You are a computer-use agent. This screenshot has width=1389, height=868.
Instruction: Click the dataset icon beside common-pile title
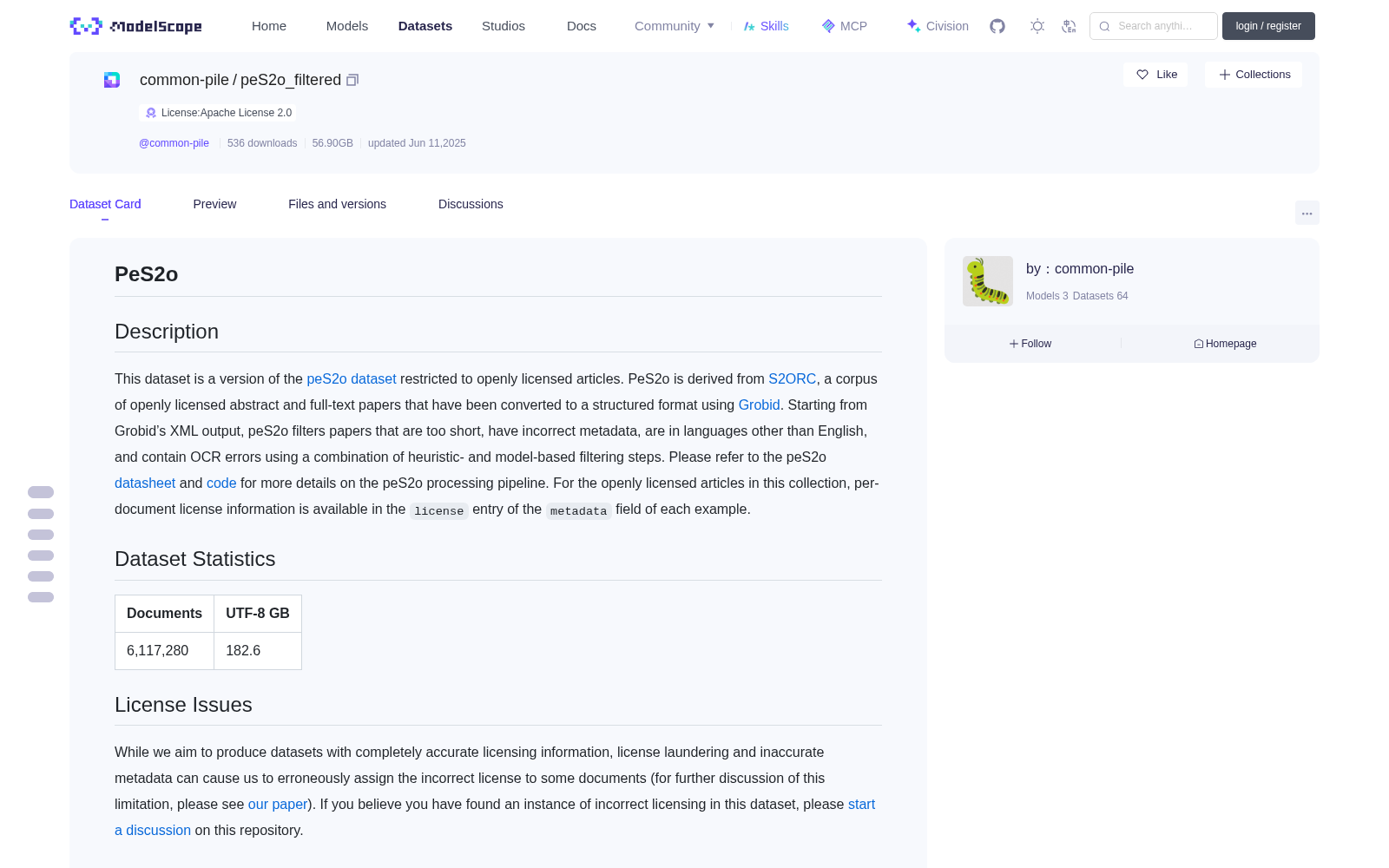(x=112, y=80)
